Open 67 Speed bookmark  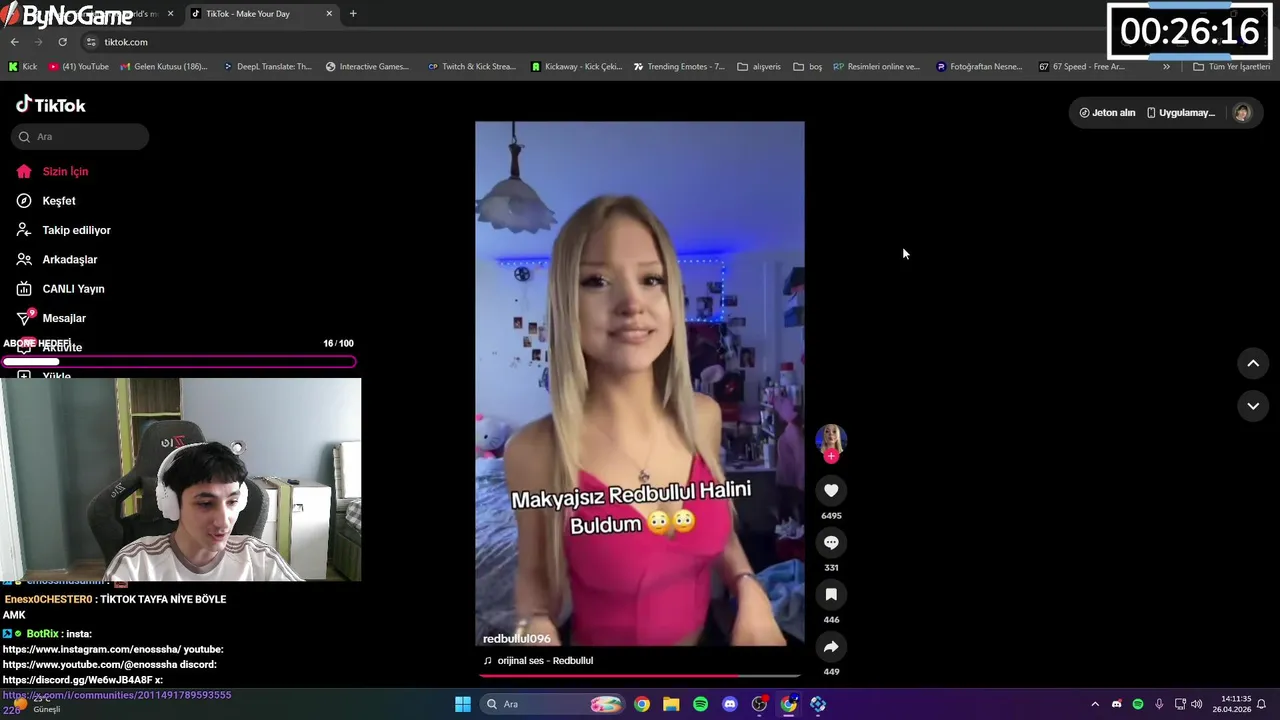coord(1081,67)
